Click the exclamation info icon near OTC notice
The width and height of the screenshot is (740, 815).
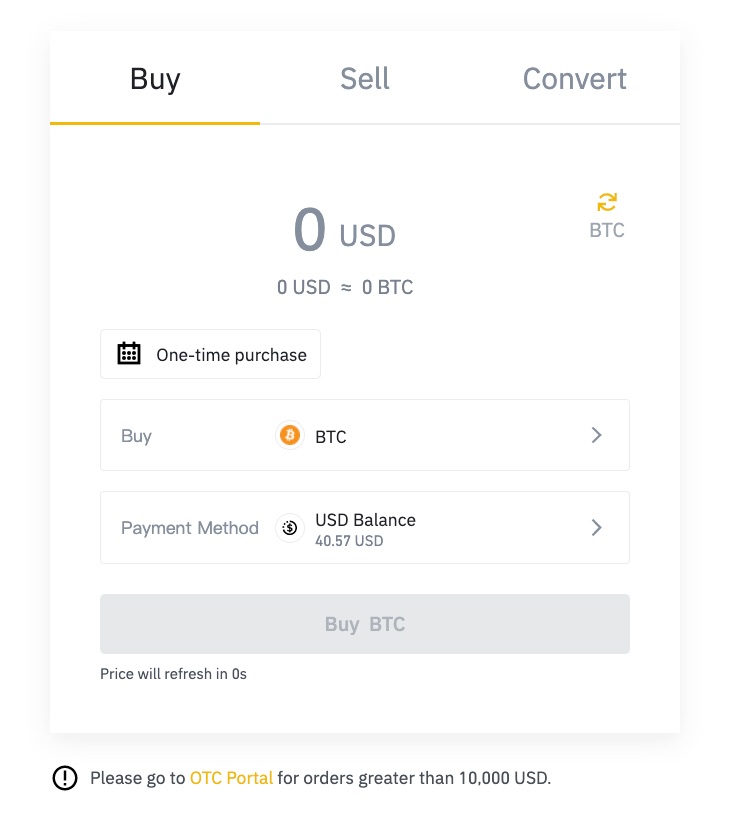pyautogui.click(x=65, y=778)
